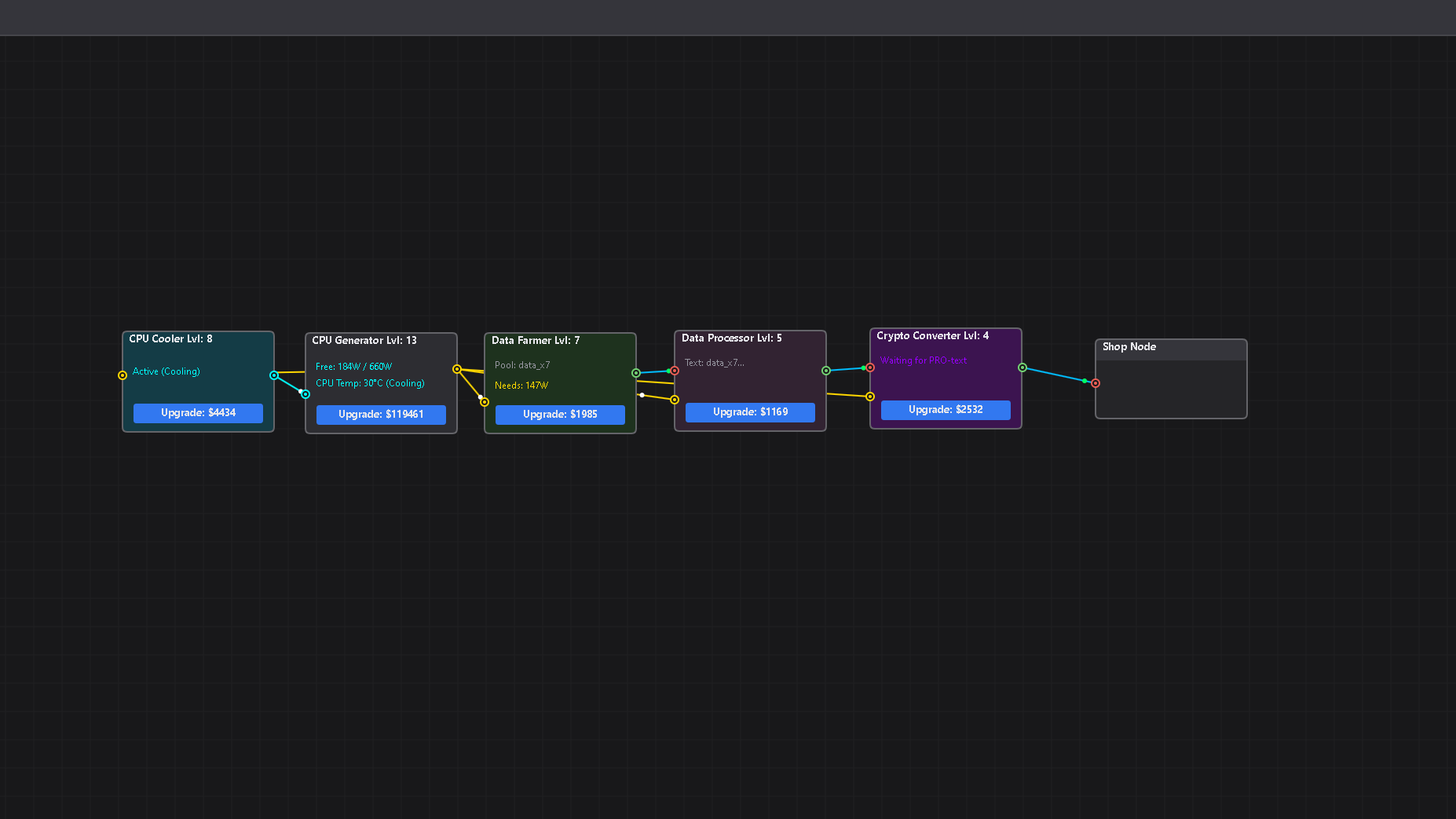The height and width of the screenshot is (819, 1456).
Task: Click the empty body of the Shop Node
Action: click(x=1171, y=389)
